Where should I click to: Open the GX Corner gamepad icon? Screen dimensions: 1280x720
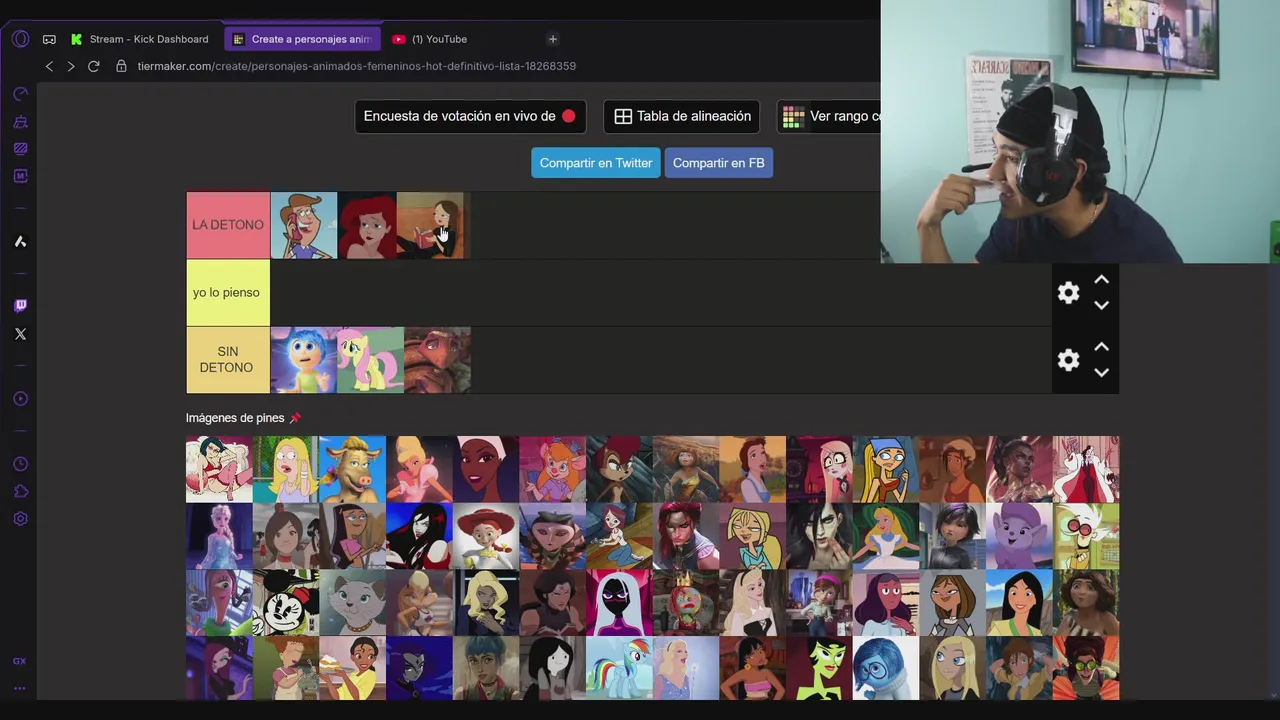[x=49, y=39]
